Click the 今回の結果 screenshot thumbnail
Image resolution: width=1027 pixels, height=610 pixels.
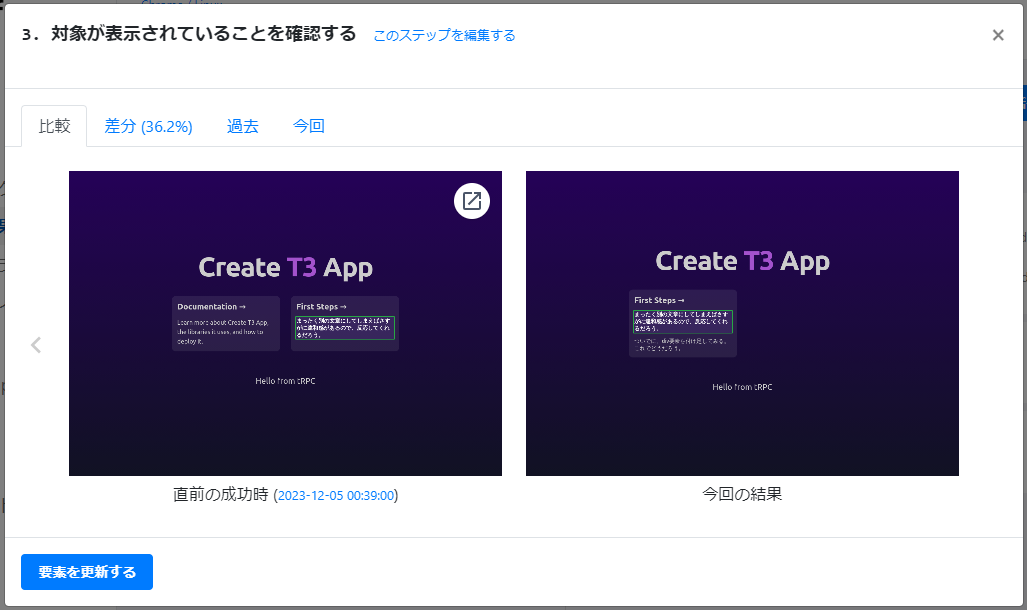coord(742,323)
